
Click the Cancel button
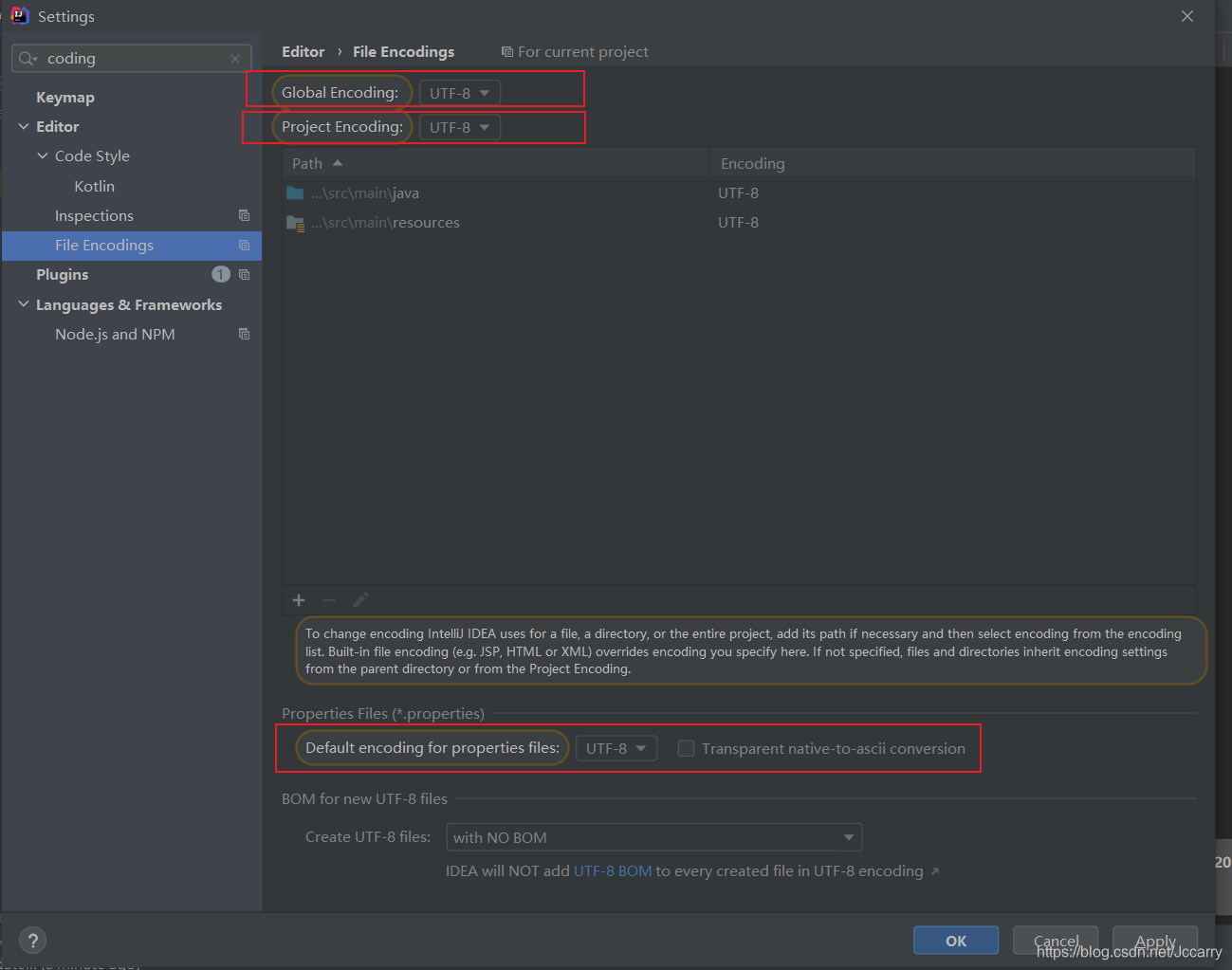1056,941
